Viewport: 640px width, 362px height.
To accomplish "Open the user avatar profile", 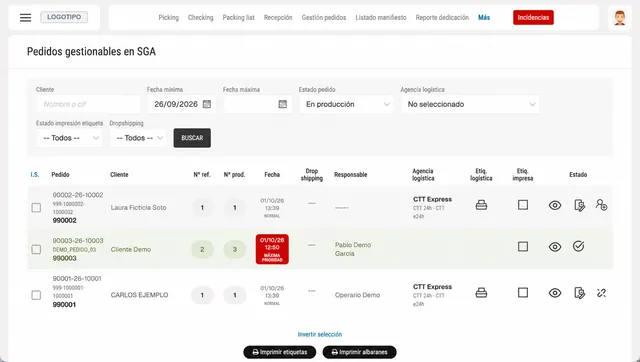I will [620, 18].
